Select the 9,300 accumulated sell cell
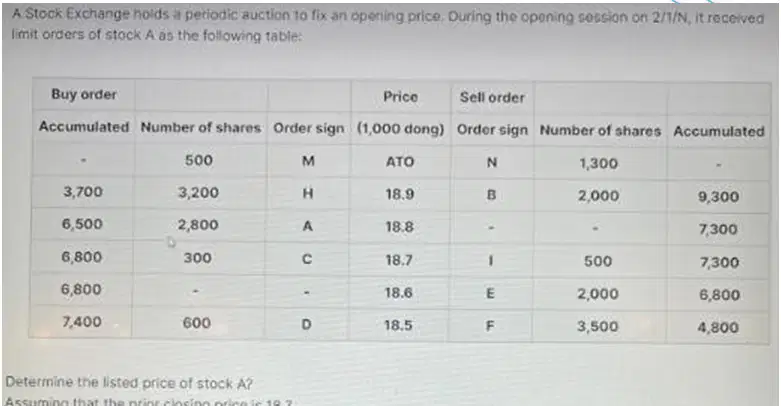 tap(718, 197)
